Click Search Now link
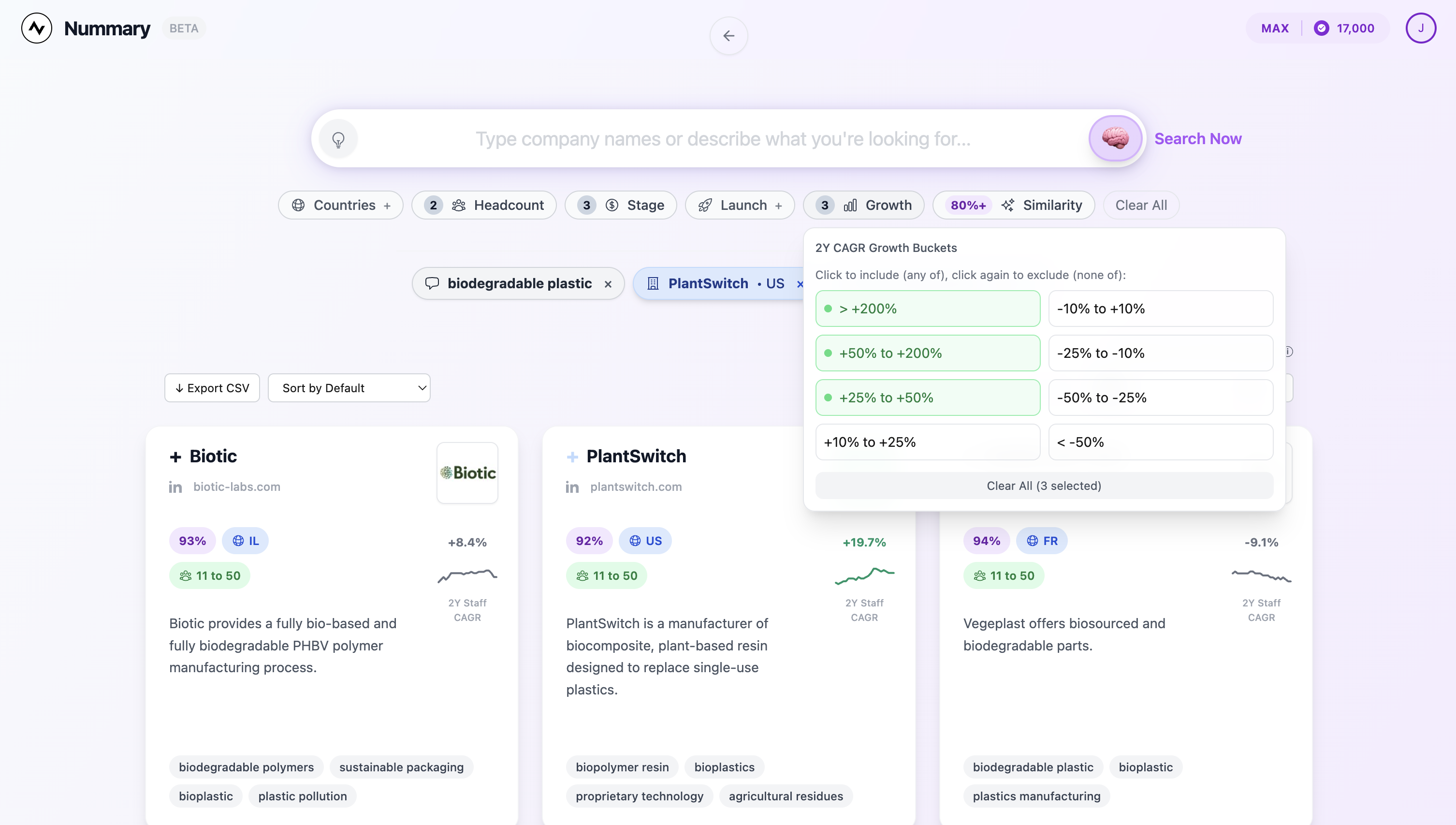This screenshot has height=825, width=1456. 1198,139
